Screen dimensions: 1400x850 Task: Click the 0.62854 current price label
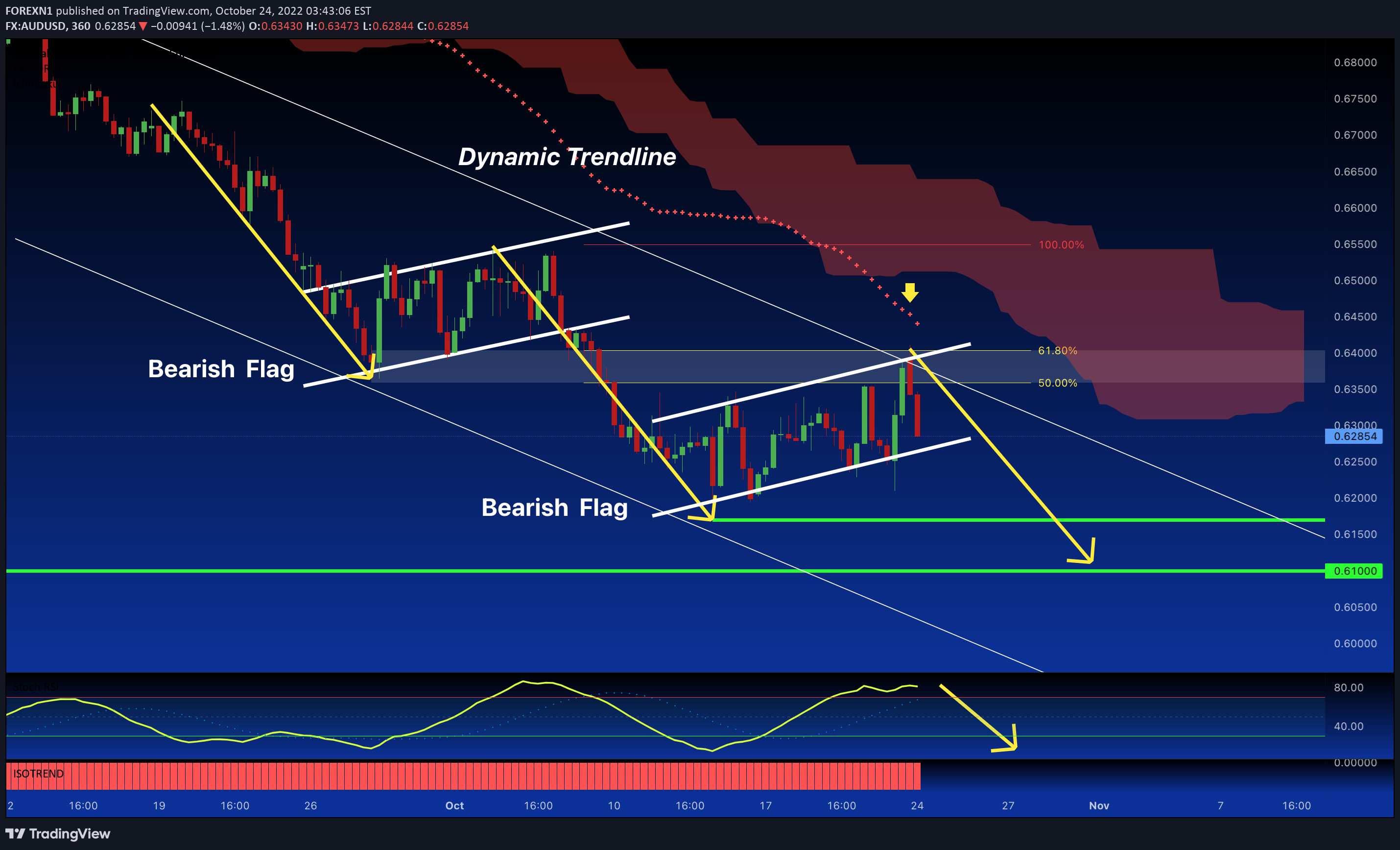coord(1354,437)
